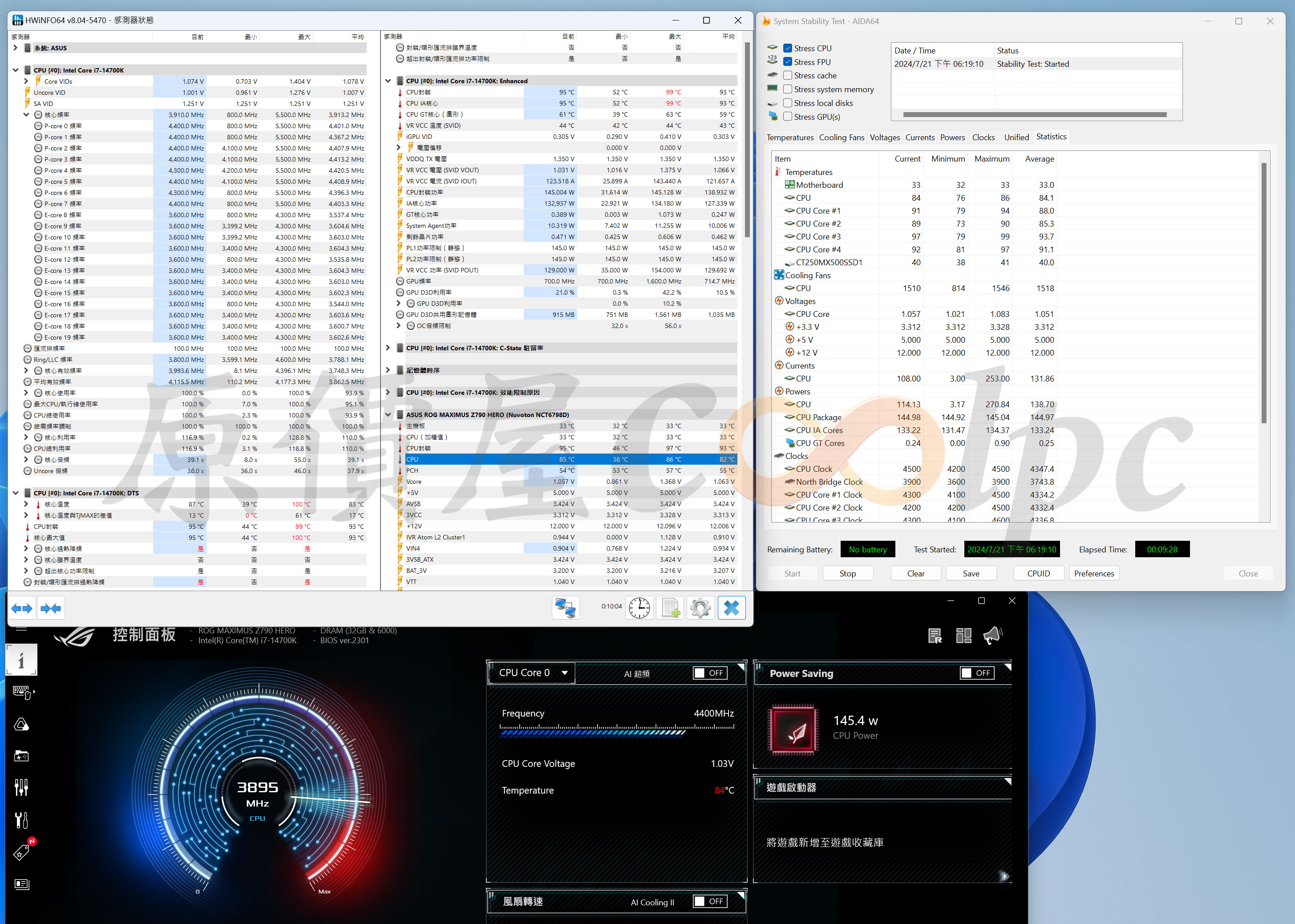Expand Core VIDs tree row
1295x924 pixels.
click(26, 81)
